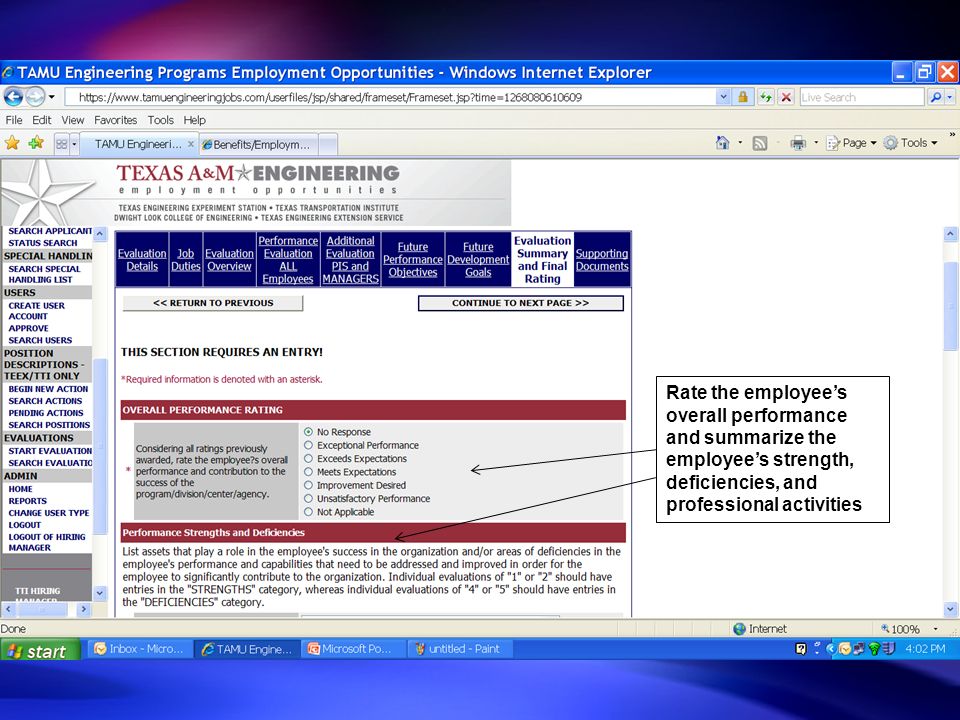
Task: Click the address bar URL field
Action: tap(389, 97)
